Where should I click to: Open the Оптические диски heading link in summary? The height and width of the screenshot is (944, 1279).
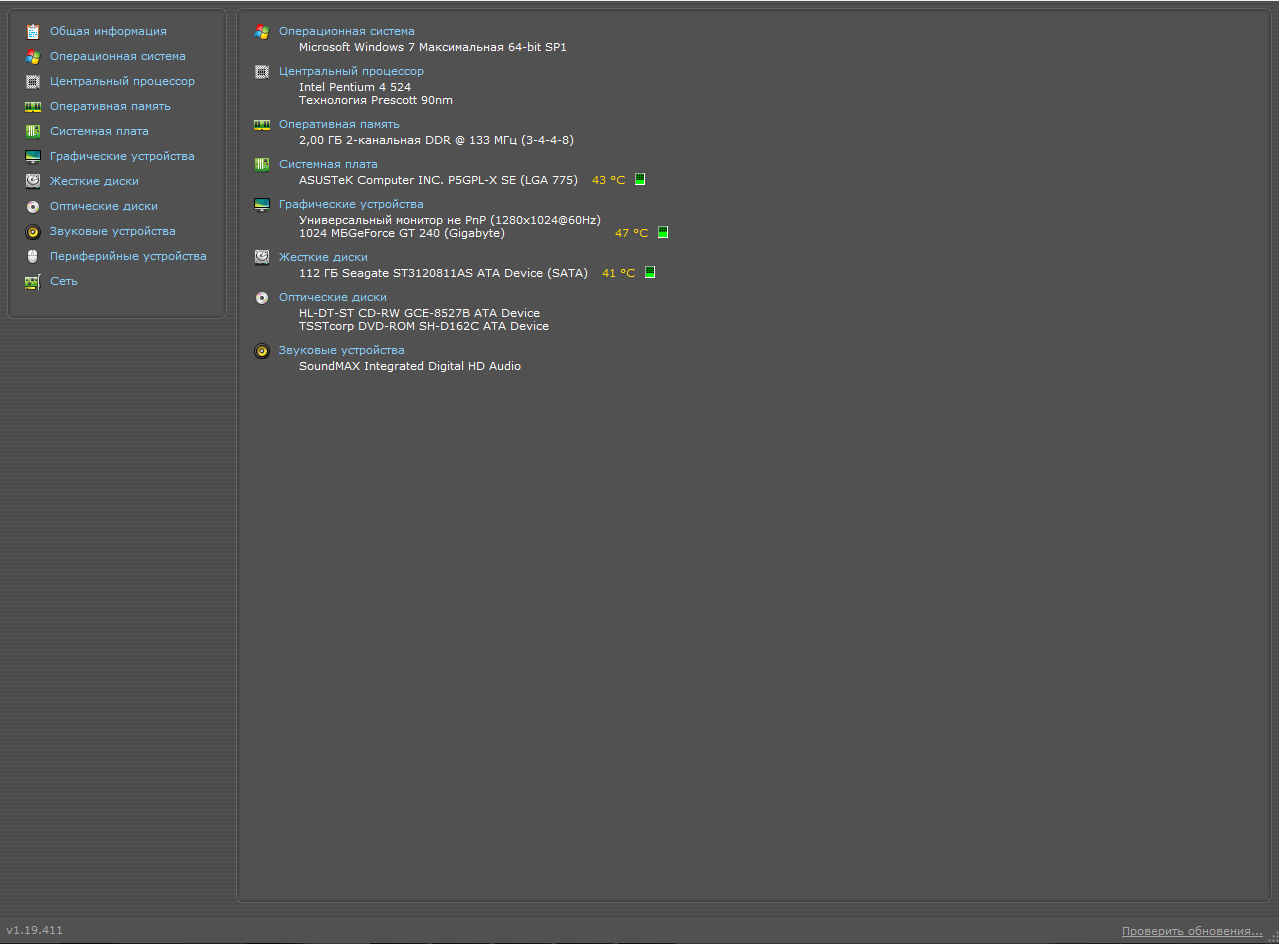[x=333, y=297]
